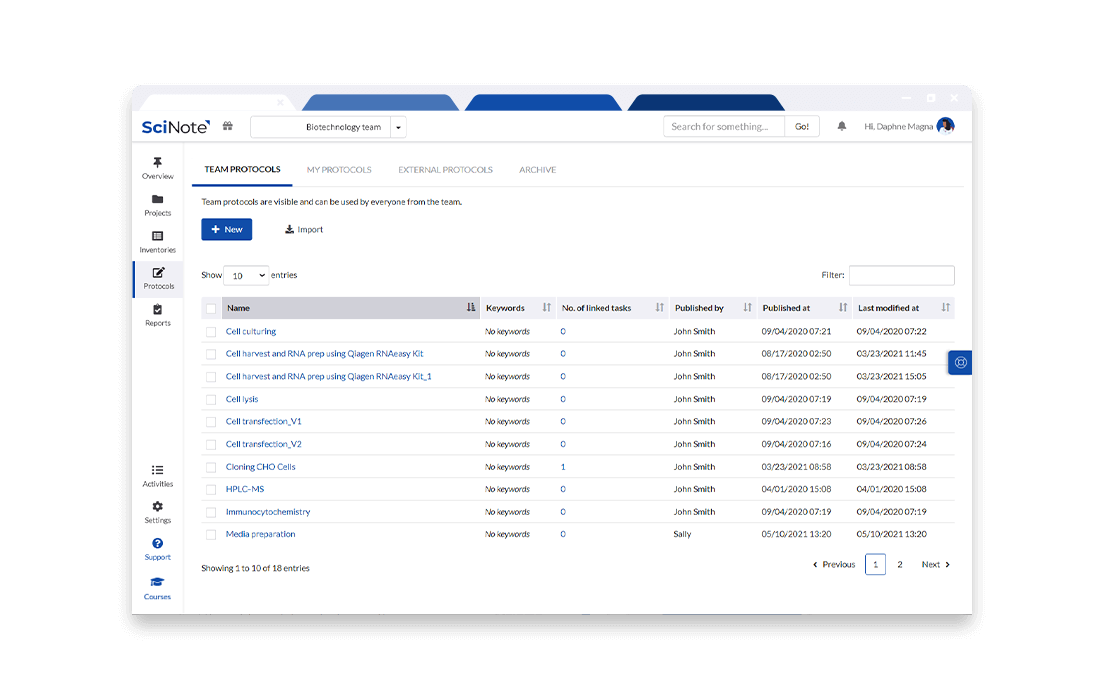
Task: Open the Settings gear in sidebar
Action: pos(157,508)
